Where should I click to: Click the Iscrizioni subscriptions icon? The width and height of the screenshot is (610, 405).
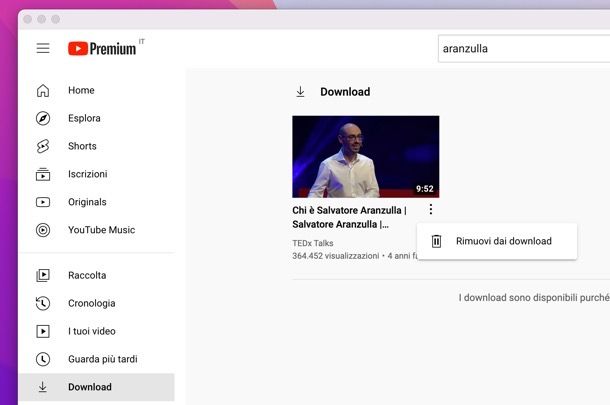click(43, 174)
